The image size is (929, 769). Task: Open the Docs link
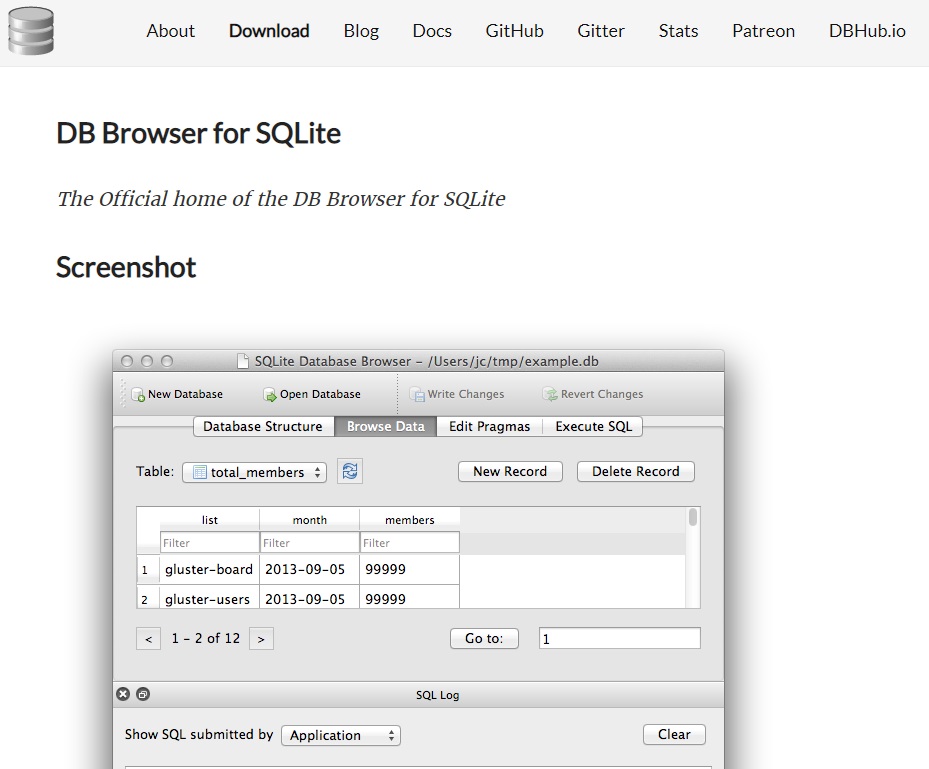432,31
